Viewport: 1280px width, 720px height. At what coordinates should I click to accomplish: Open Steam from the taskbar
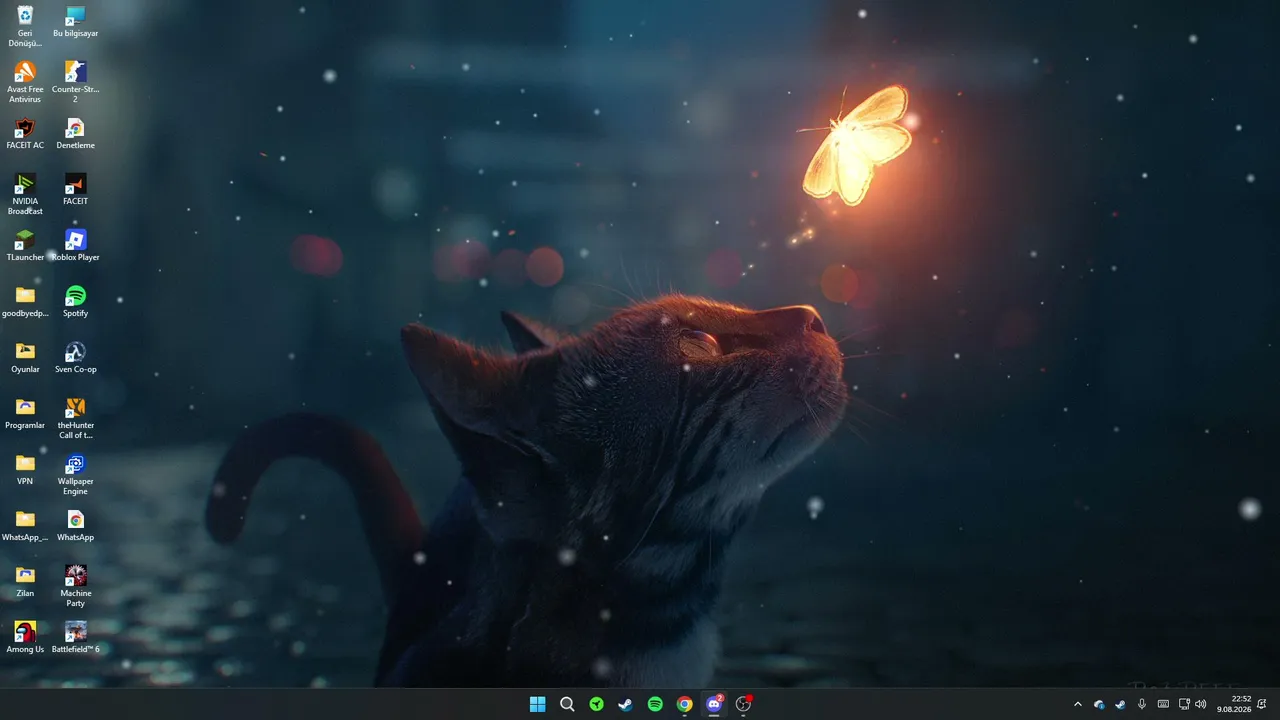pos(626,704)
